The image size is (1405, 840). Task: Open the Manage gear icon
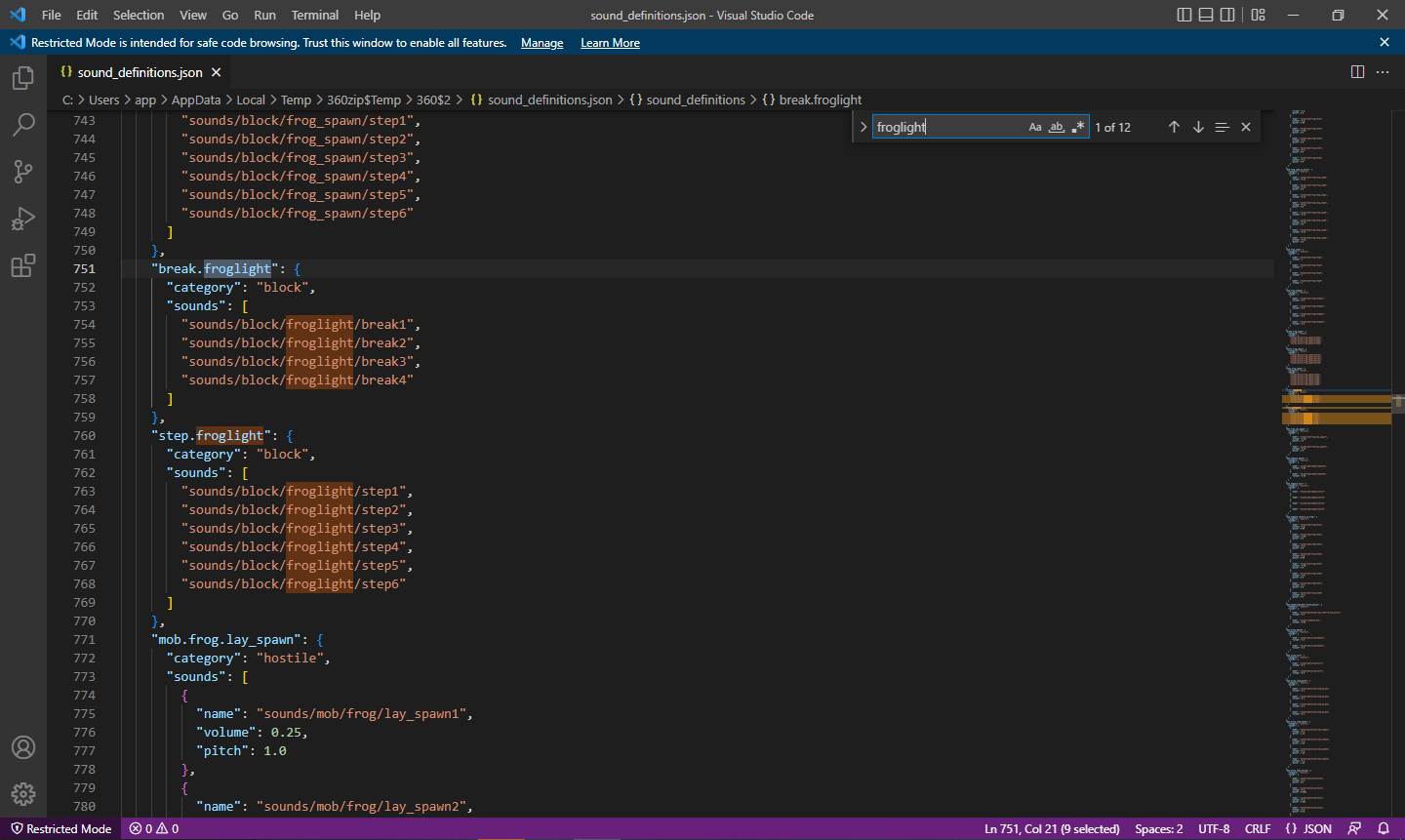pyautogui.click(x=23, y=794)
